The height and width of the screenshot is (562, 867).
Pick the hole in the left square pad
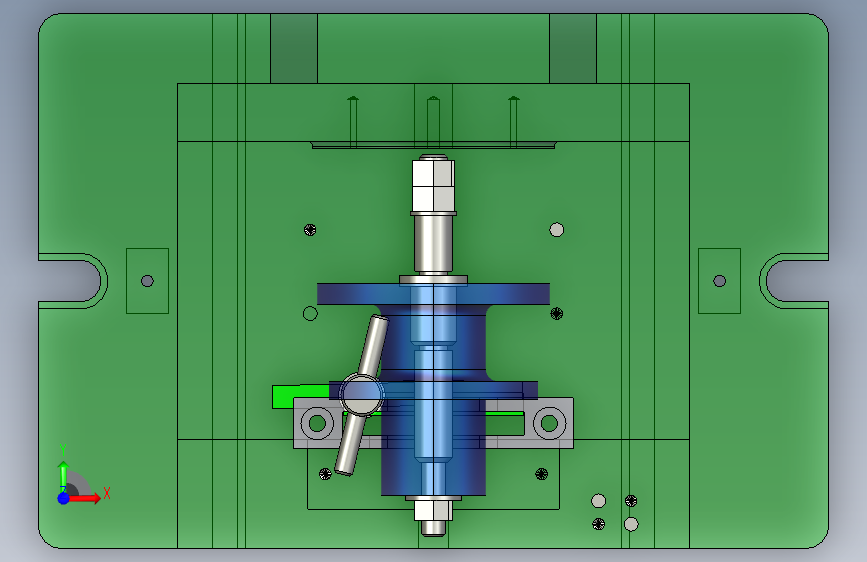(x=147, y=281)
